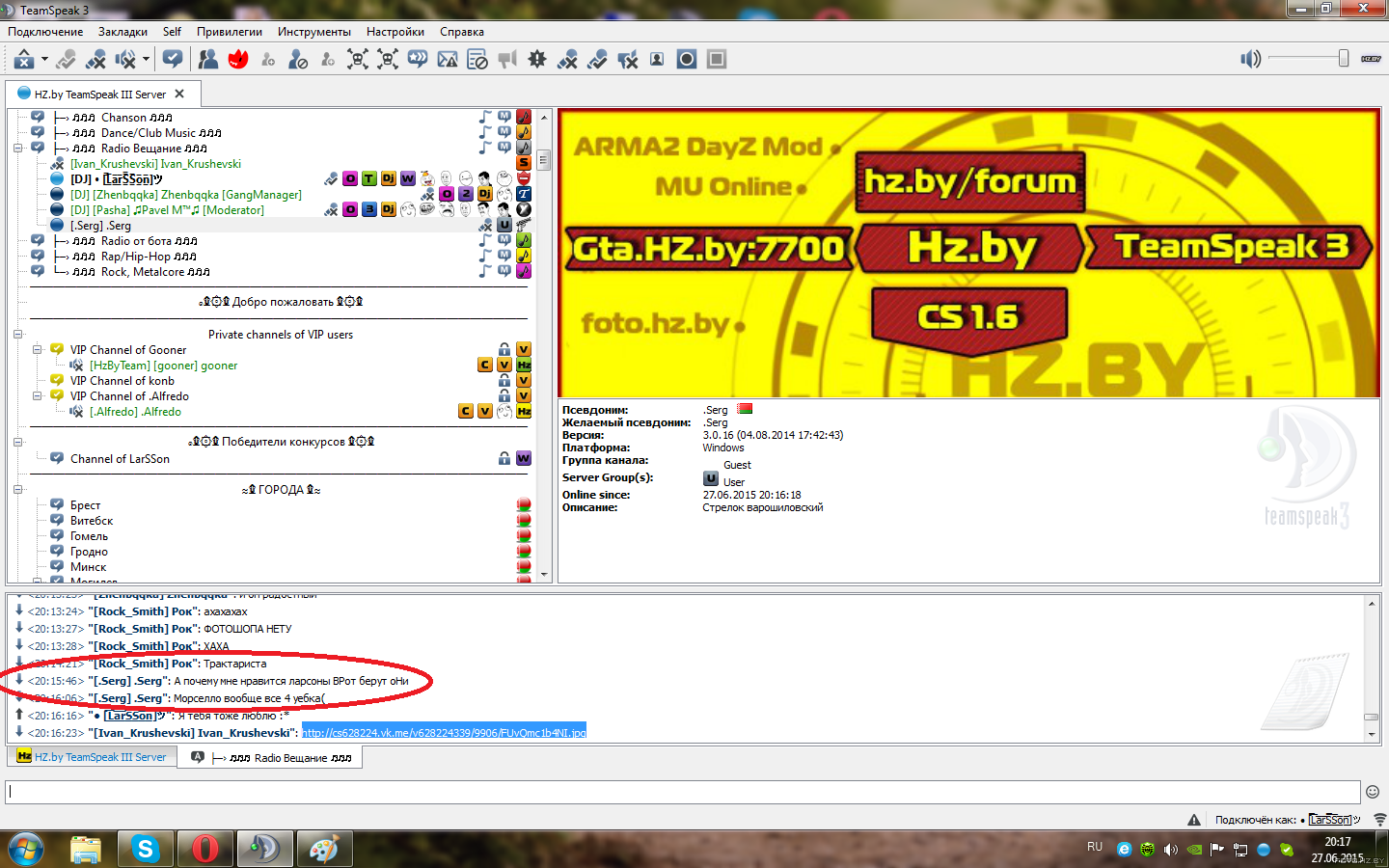Open the Настройки menu

pyautogui.click(x=395, y=32)
